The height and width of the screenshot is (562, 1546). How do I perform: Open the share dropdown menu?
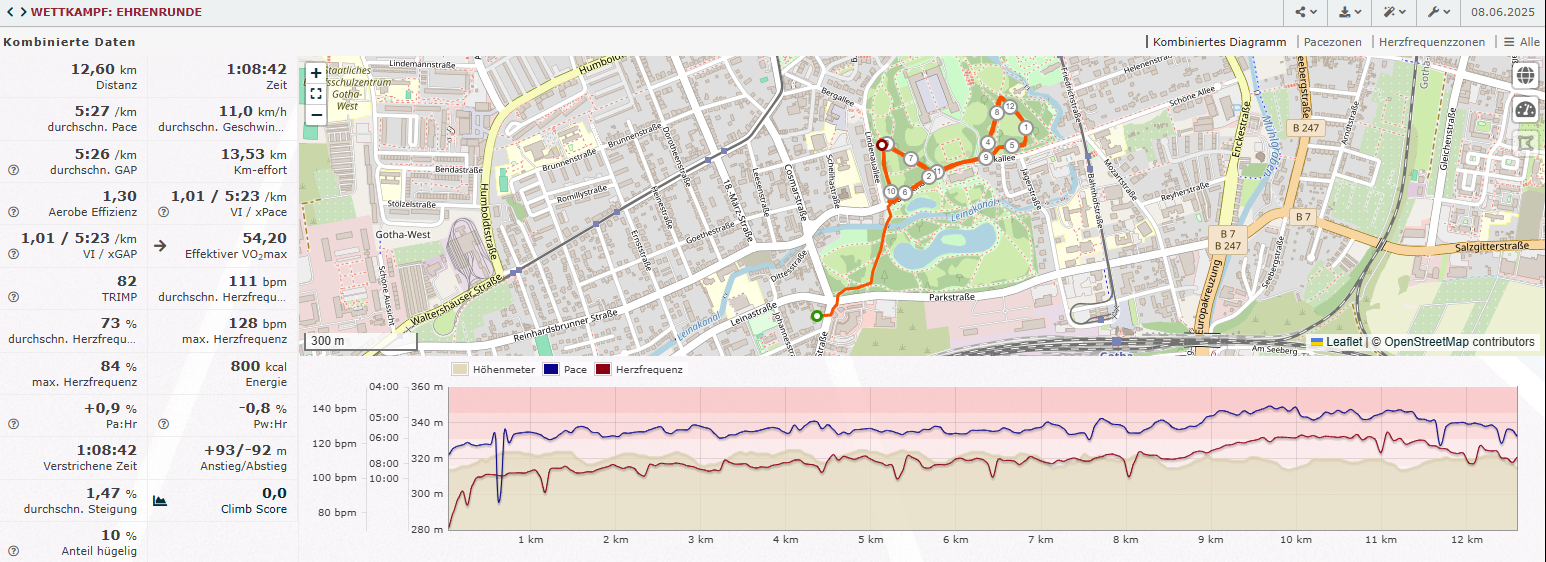tap(1306, 12)
